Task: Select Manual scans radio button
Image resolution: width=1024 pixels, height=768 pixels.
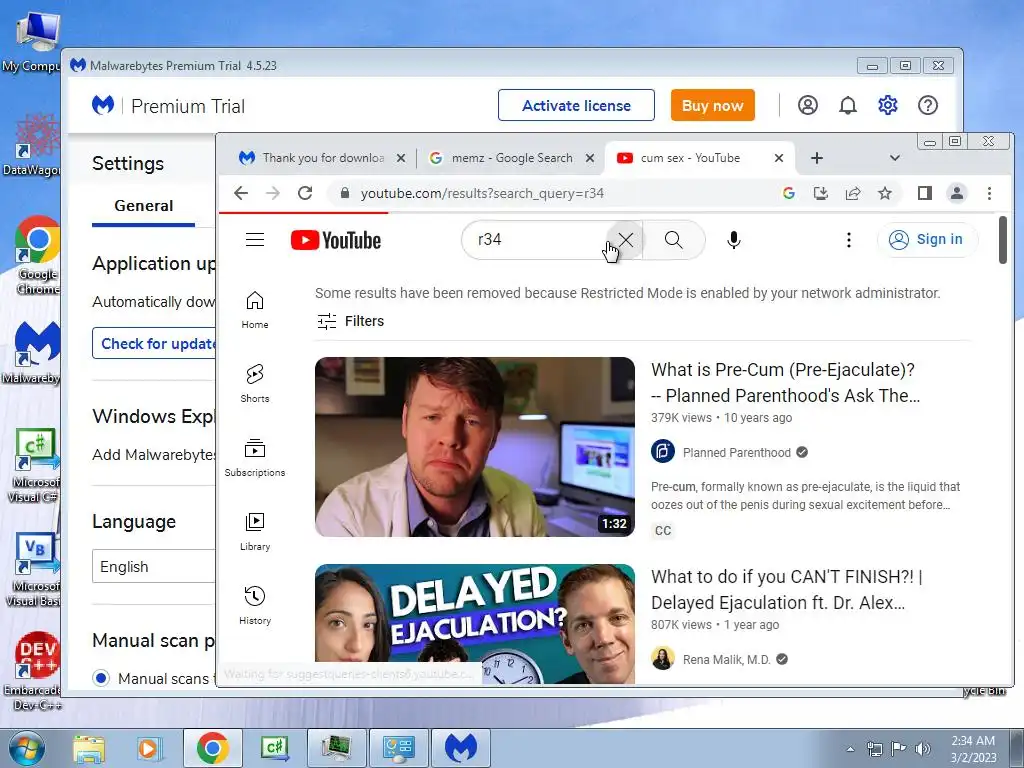Action: [101, 678]
